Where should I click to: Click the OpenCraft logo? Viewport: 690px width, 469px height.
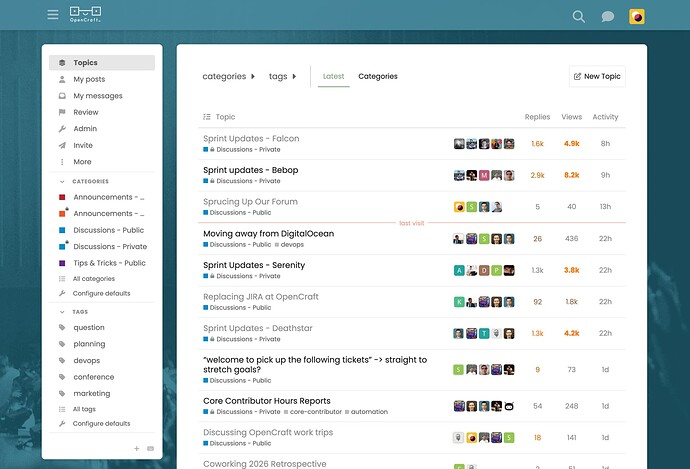click(85, 15)
